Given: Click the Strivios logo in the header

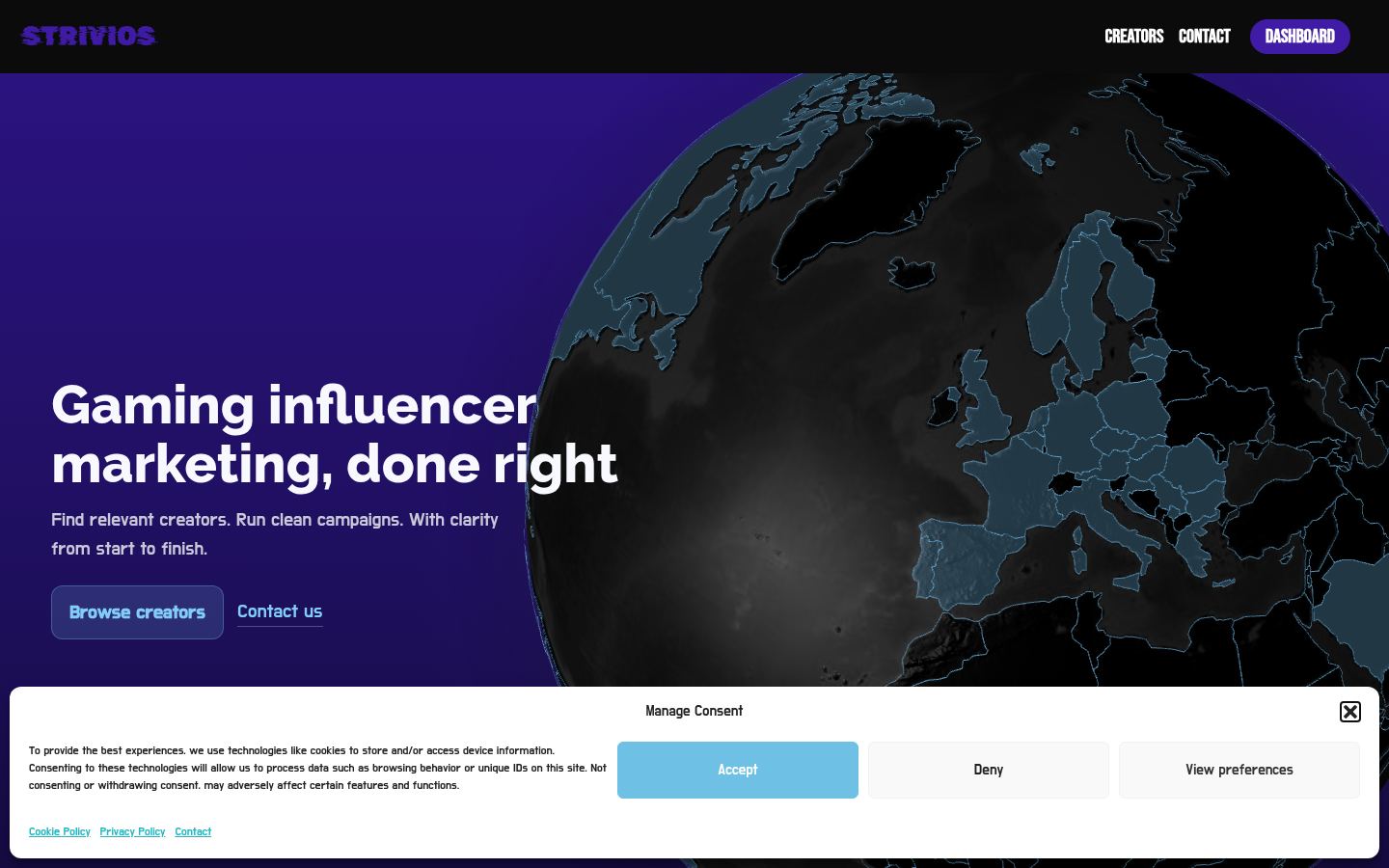Looking at the screenshot, I should [89, 37].
